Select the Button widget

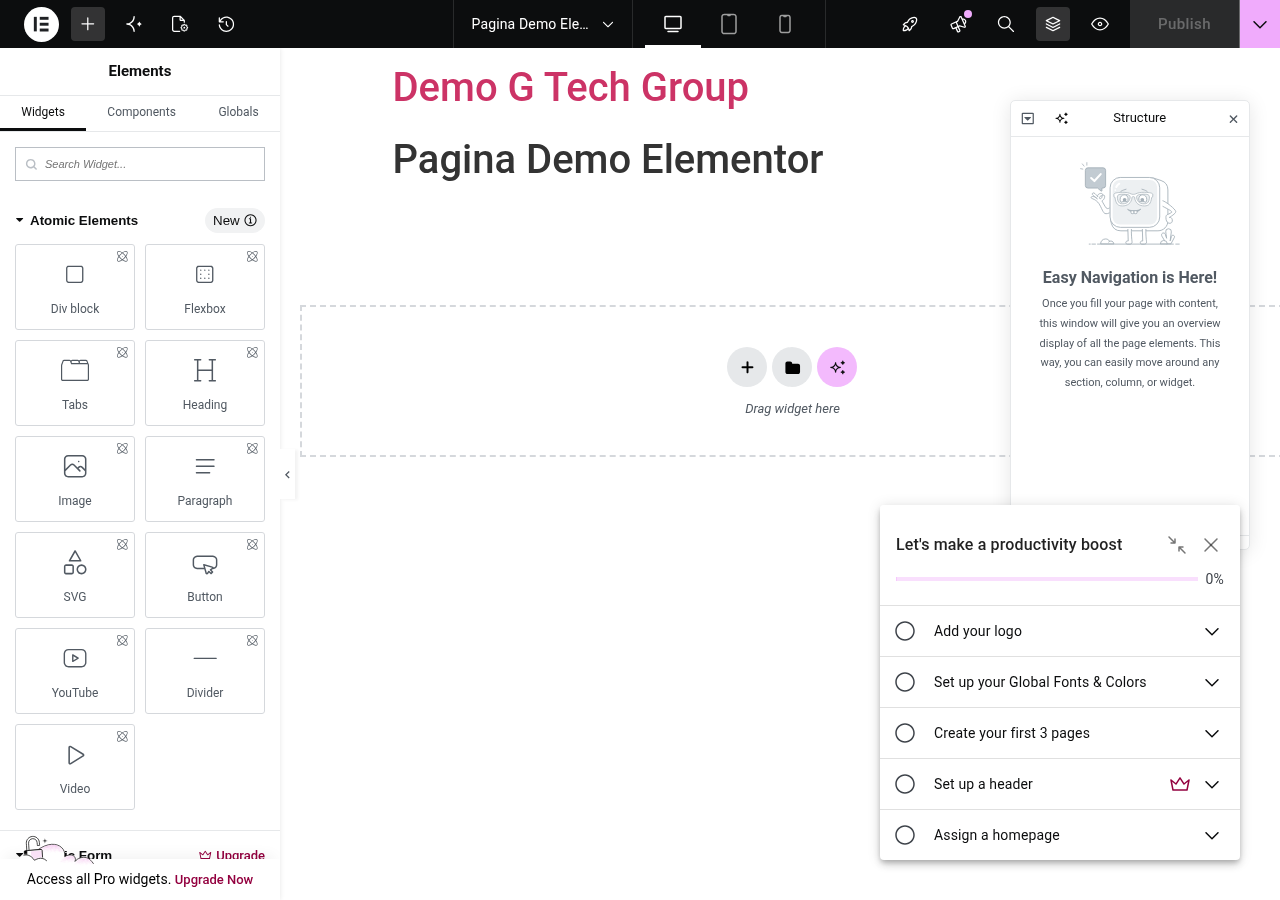pyautogui.click(x=205, y=575)
